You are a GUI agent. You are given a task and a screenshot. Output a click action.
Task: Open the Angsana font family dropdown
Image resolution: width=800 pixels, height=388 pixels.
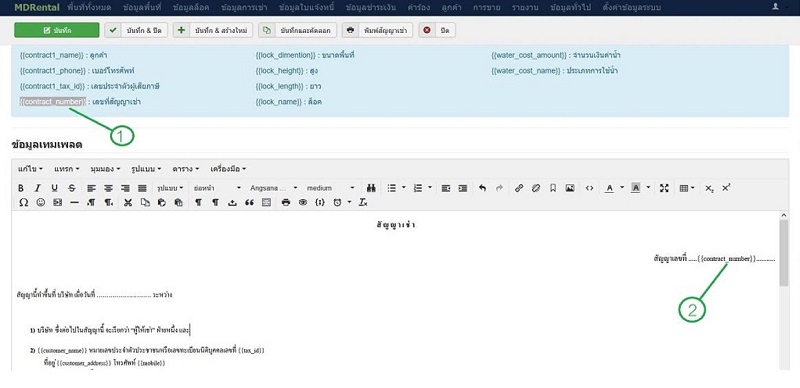(274, 188)
